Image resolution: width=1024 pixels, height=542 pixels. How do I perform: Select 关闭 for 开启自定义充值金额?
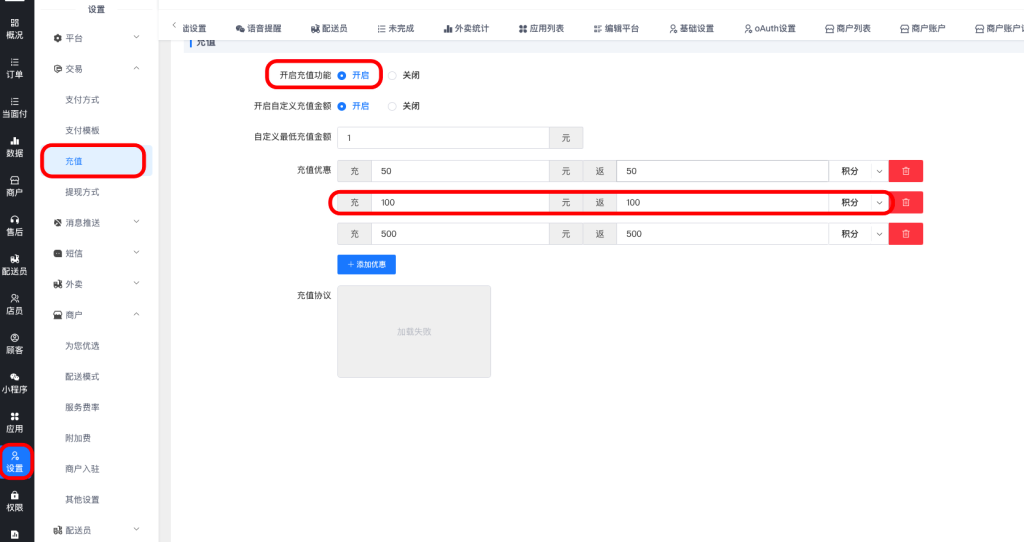393,106
